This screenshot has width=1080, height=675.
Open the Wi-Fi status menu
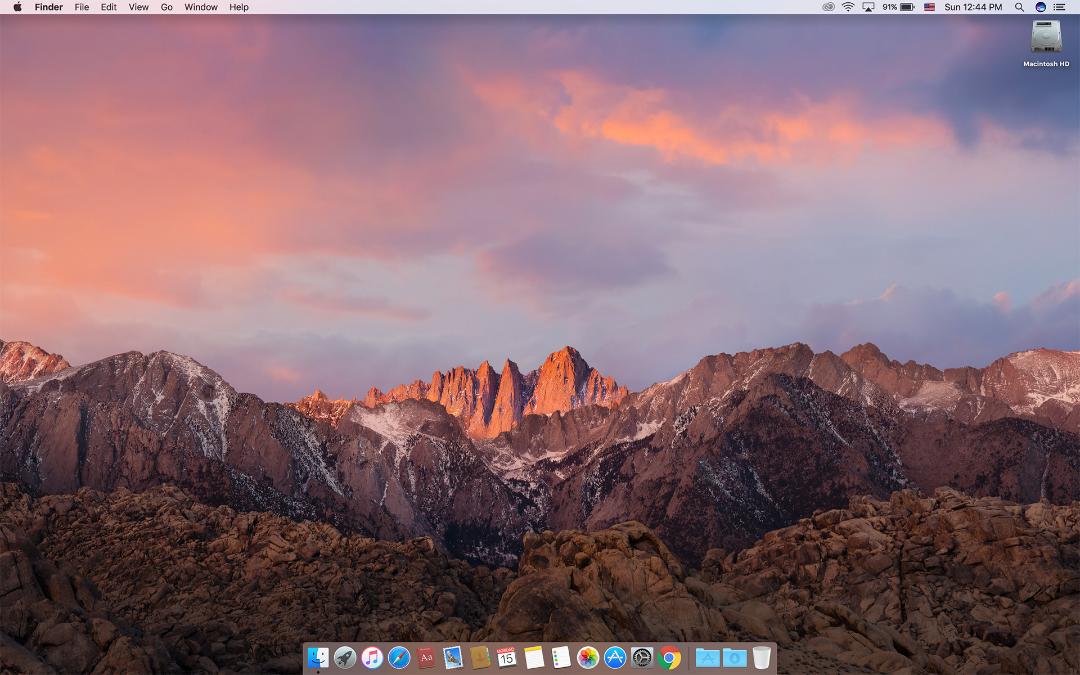[x=848, y=7]
